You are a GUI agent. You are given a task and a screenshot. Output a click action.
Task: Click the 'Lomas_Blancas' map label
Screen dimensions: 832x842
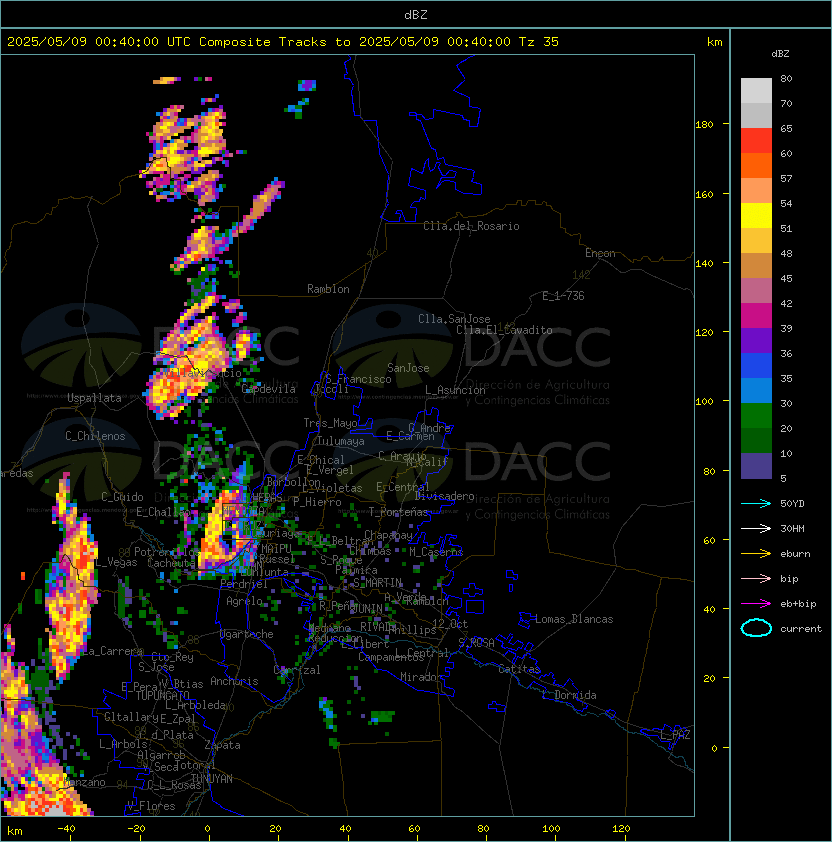tap(574, 619)
